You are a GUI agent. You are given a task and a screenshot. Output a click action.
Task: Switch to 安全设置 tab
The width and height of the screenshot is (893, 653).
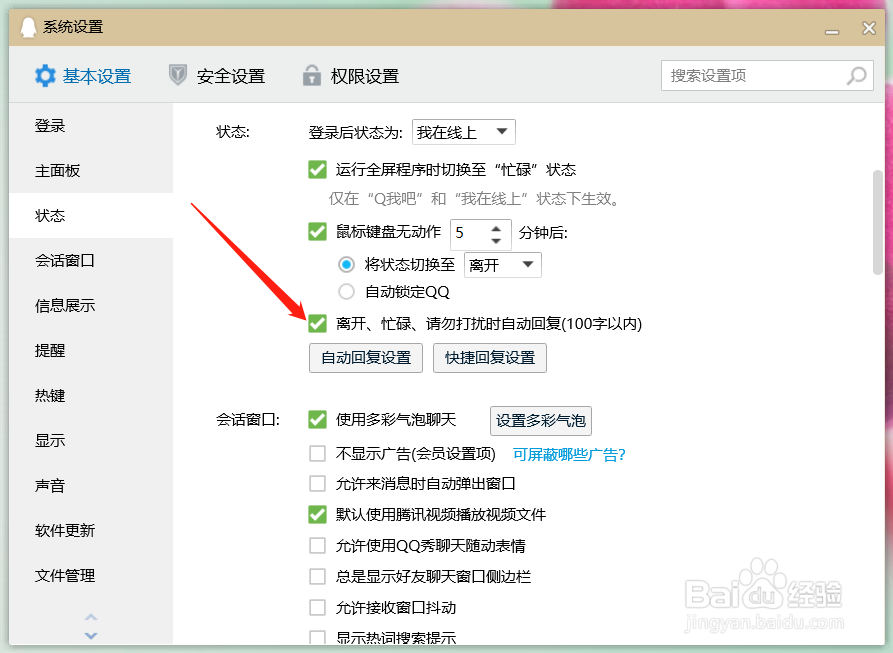pos(217,76)
